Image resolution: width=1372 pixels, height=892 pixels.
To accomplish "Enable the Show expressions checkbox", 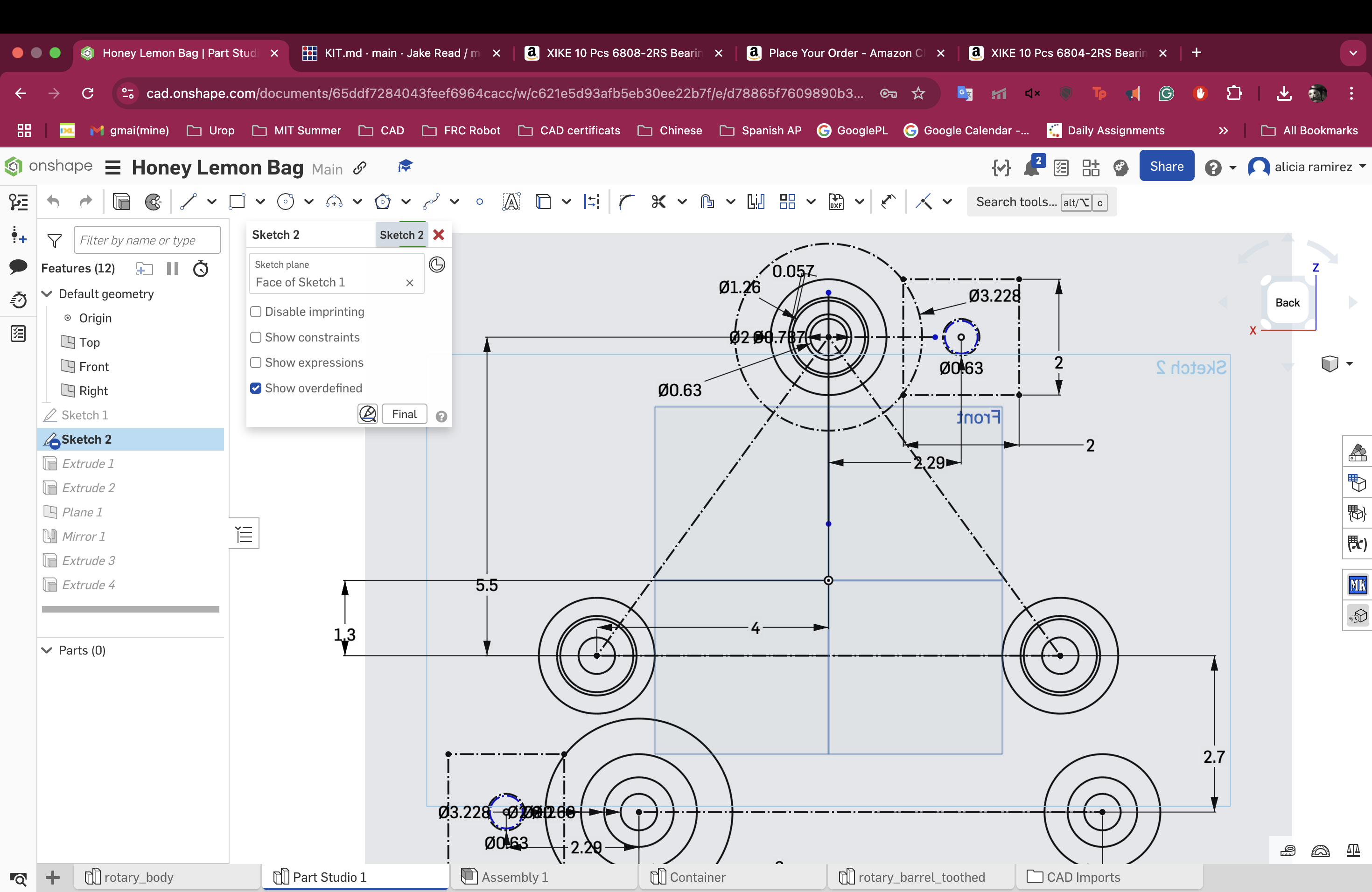I will [x=256, y=362].
